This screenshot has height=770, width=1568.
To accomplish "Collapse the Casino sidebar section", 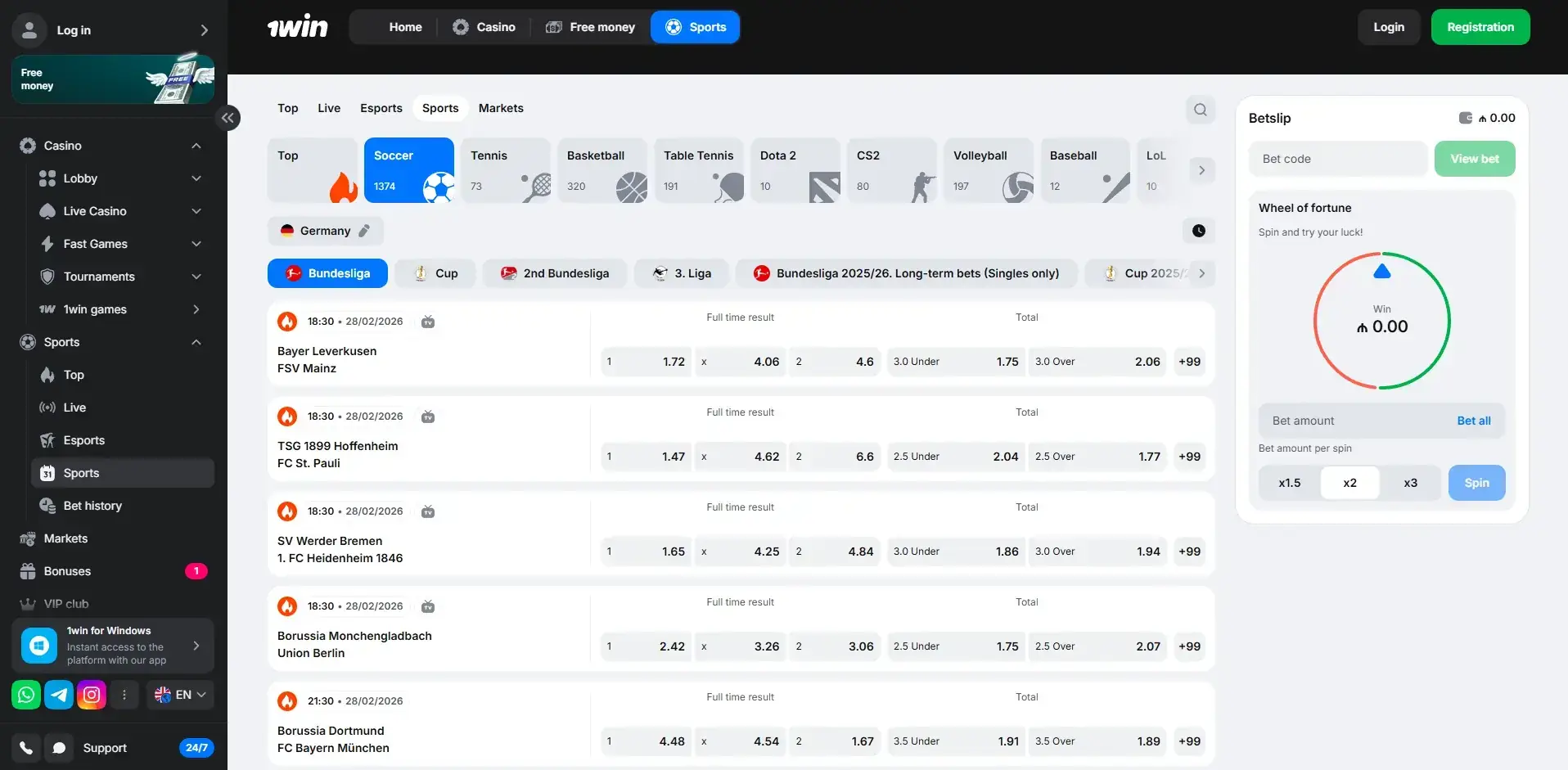I will (196, 146).
